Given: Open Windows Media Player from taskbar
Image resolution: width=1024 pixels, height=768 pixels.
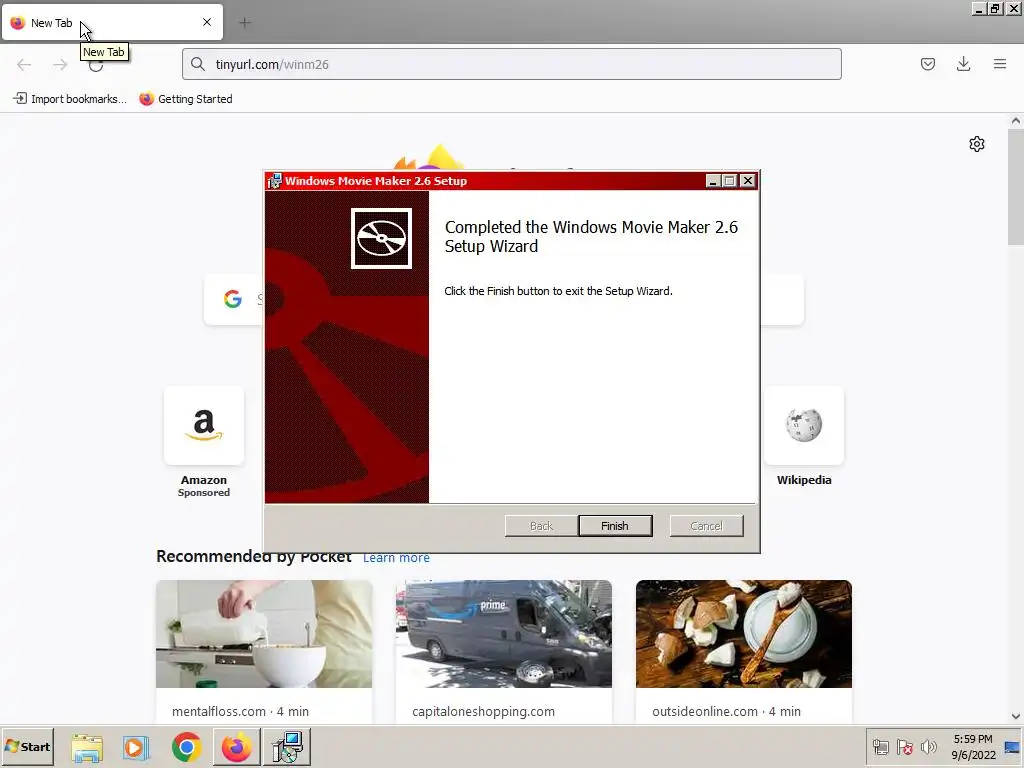Looking at the screenshot, I should [x=136, y=747].
